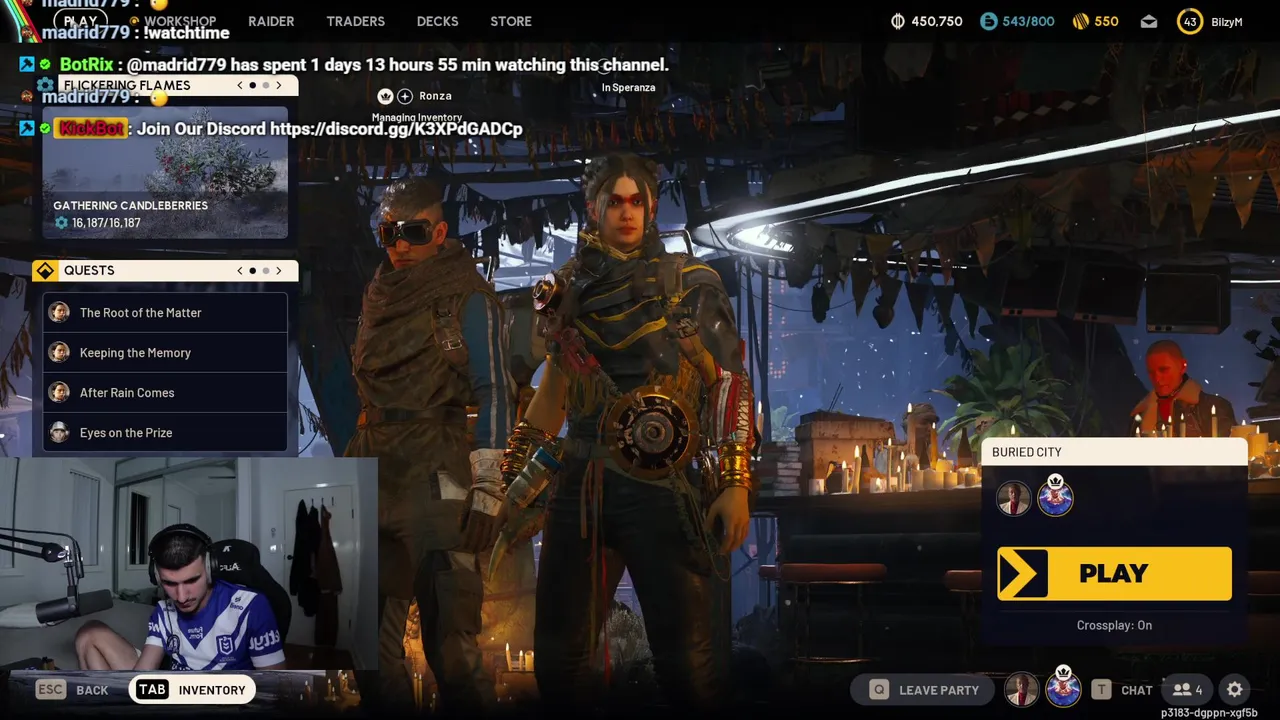Viewport: 1280px width, 720px height.
Task: Click the Ronza party member name
Action: click(x=435, y=96)
